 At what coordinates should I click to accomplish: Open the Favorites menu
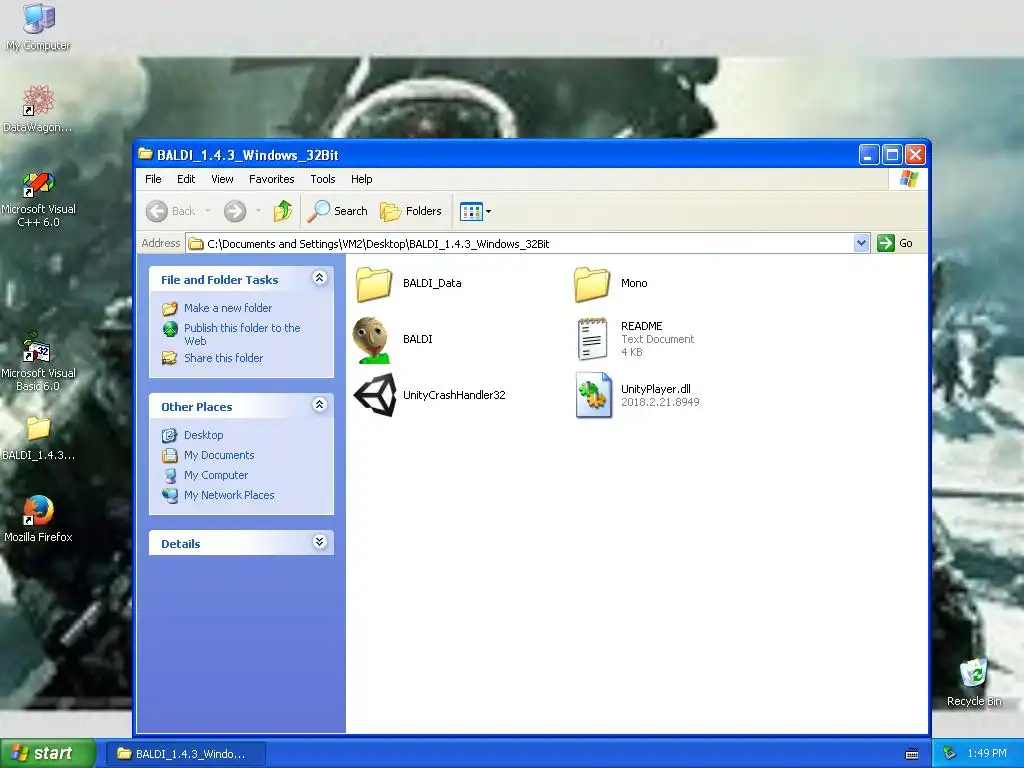point(272,179)
